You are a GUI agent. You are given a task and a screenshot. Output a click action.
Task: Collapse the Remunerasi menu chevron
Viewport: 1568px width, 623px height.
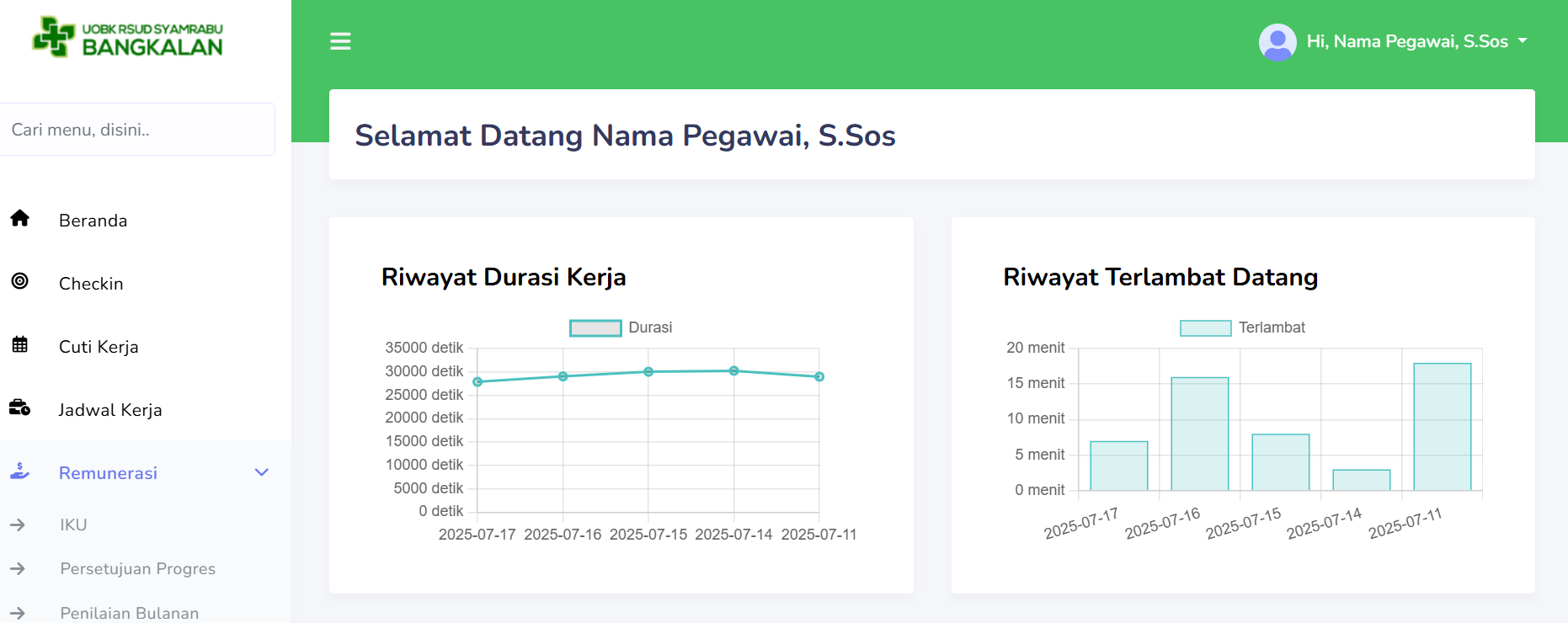pyautogui.click(x=262, y=472)
